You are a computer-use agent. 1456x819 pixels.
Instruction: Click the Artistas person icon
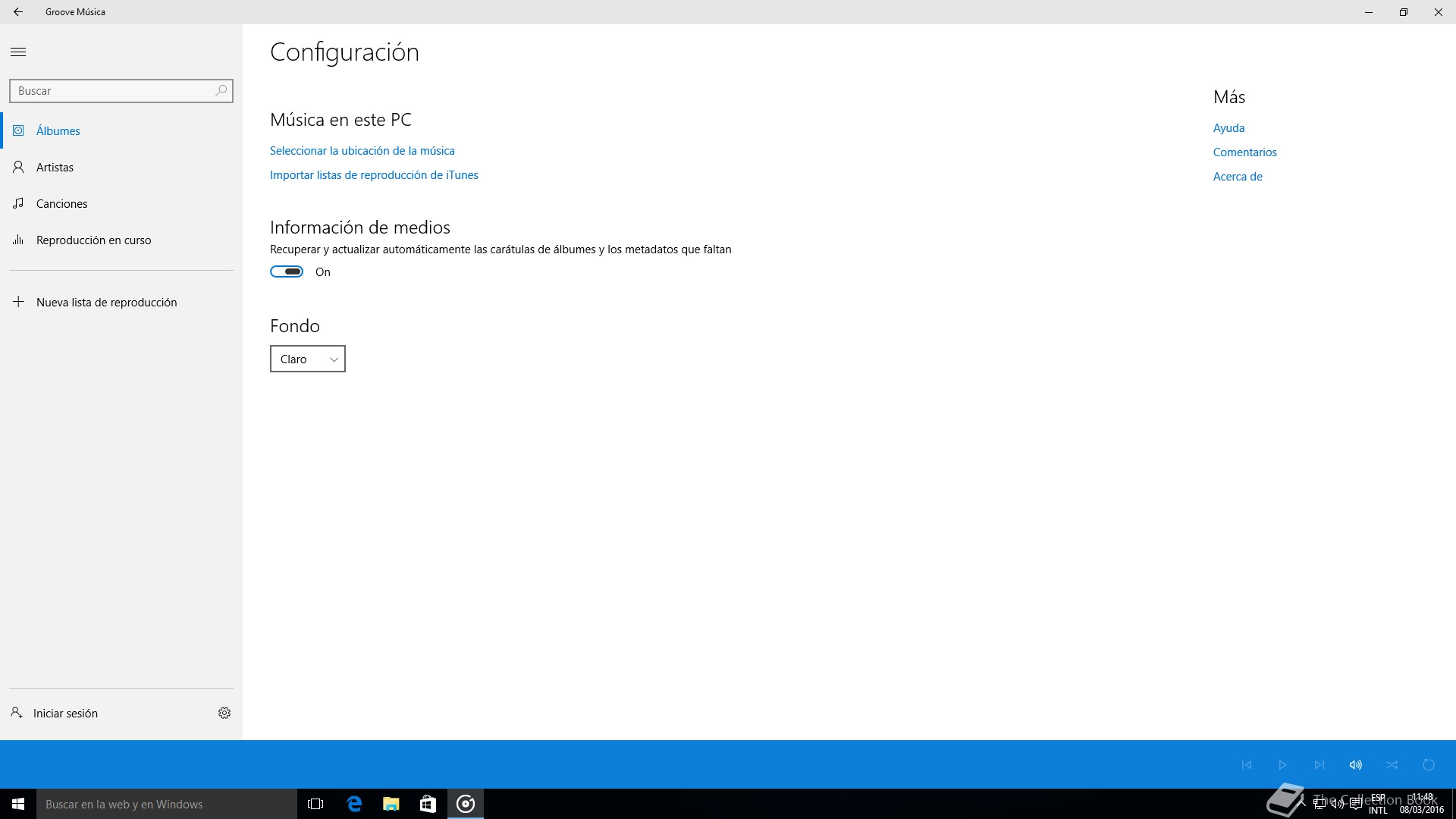[x=18, y=167]
